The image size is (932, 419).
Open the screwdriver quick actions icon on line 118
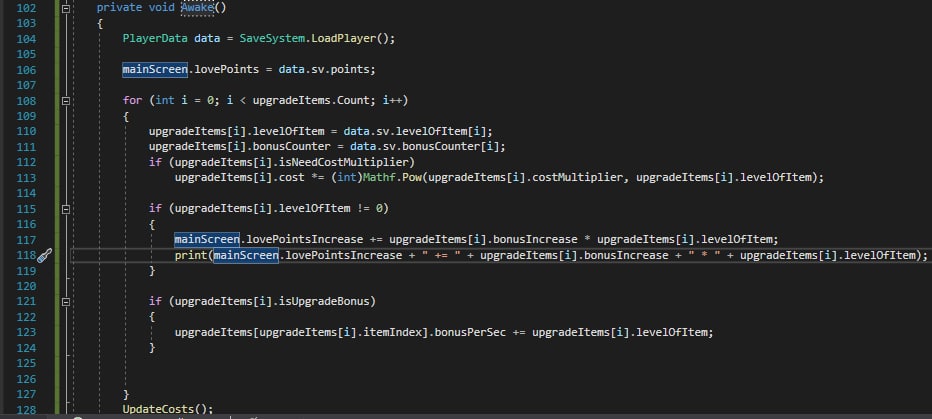45,256
